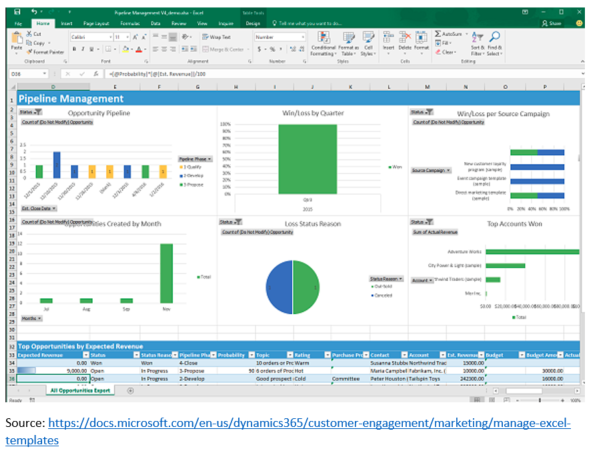
Task: Click the Delete cells icon
Action: point(405,38)
